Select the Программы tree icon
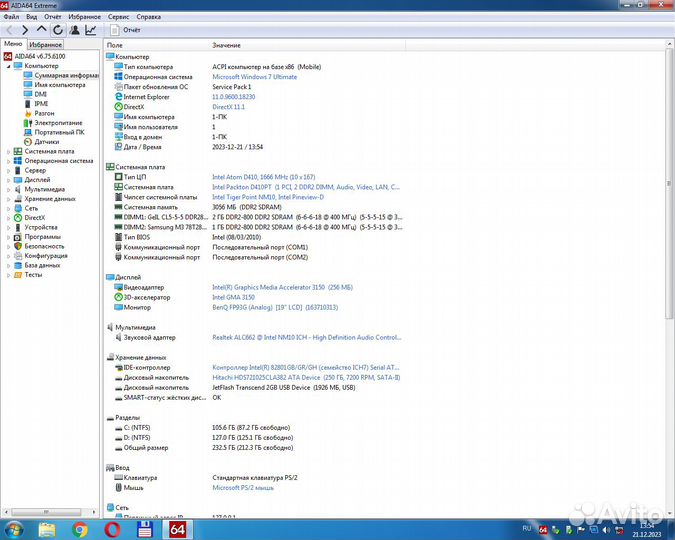This screenshot has height=540, width=675. (18, 237)
